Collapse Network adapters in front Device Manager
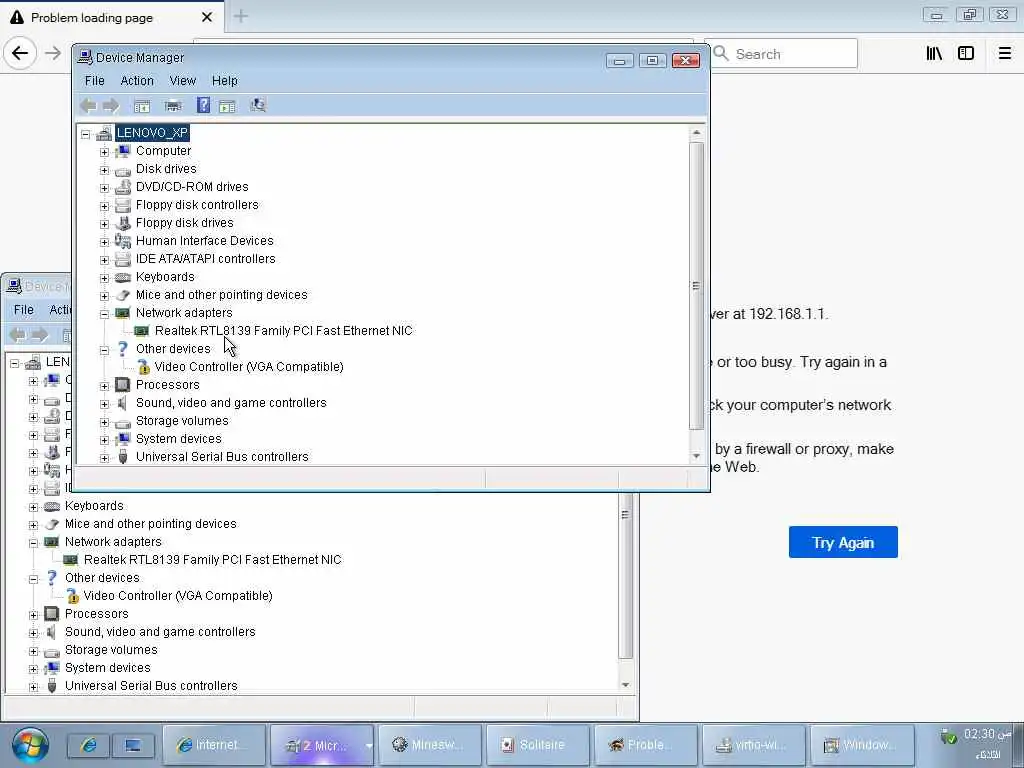The height and width of the screenshot is (768, 1024). coord(104,313)
